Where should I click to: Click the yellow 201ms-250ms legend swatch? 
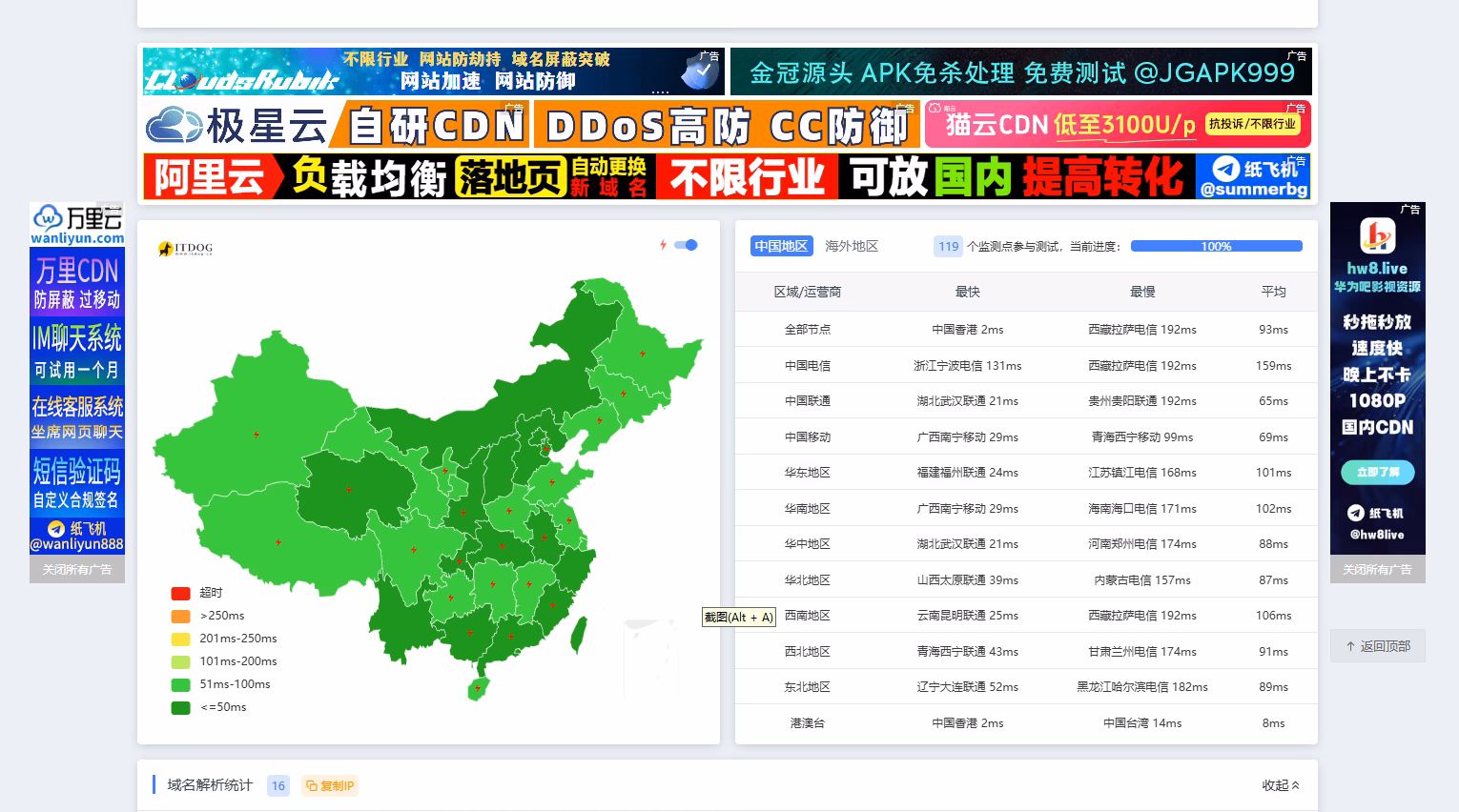(x=180, y=639)
